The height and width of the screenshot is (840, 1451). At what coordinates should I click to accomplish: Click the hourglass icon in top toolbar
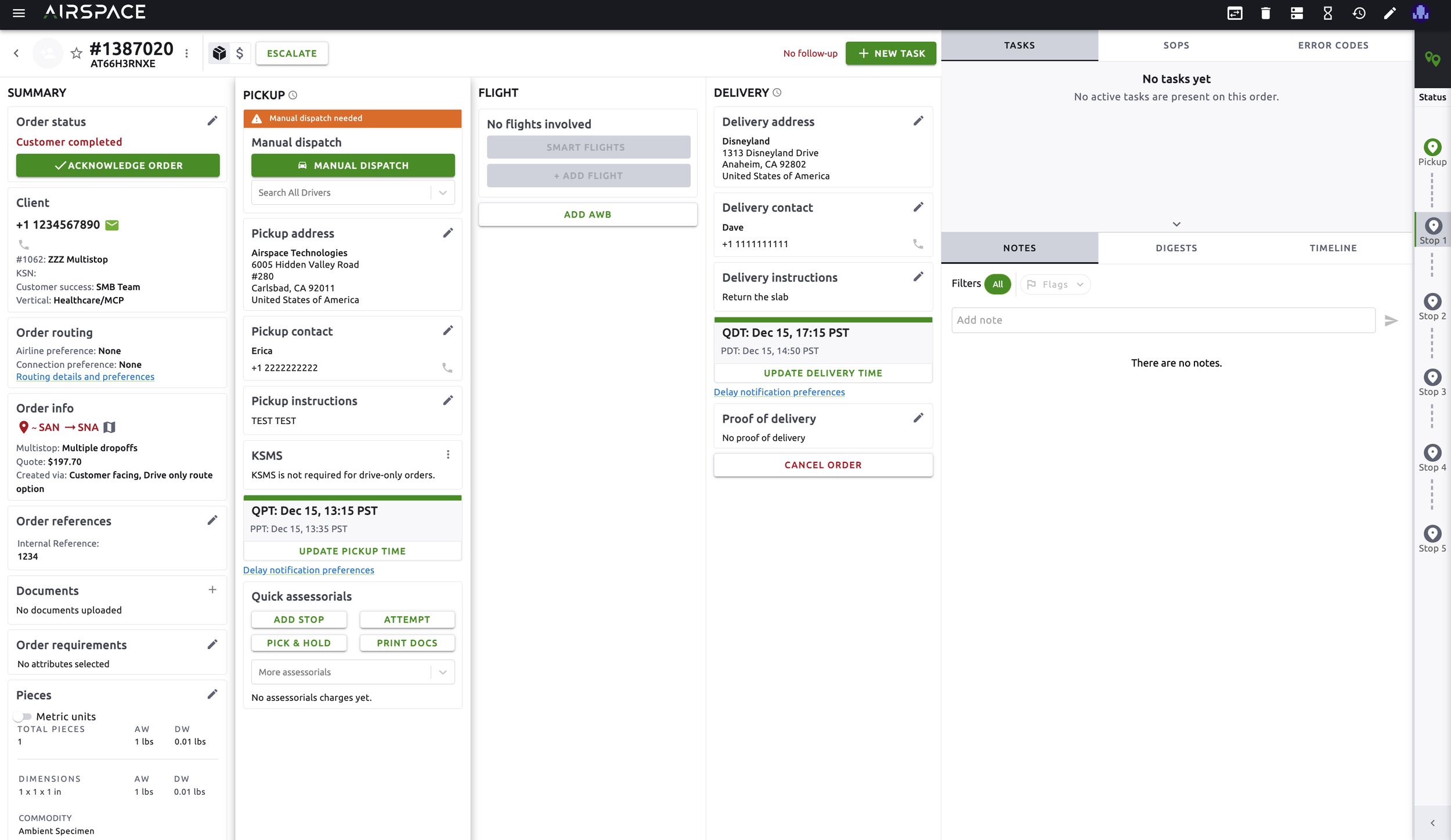1327,13
